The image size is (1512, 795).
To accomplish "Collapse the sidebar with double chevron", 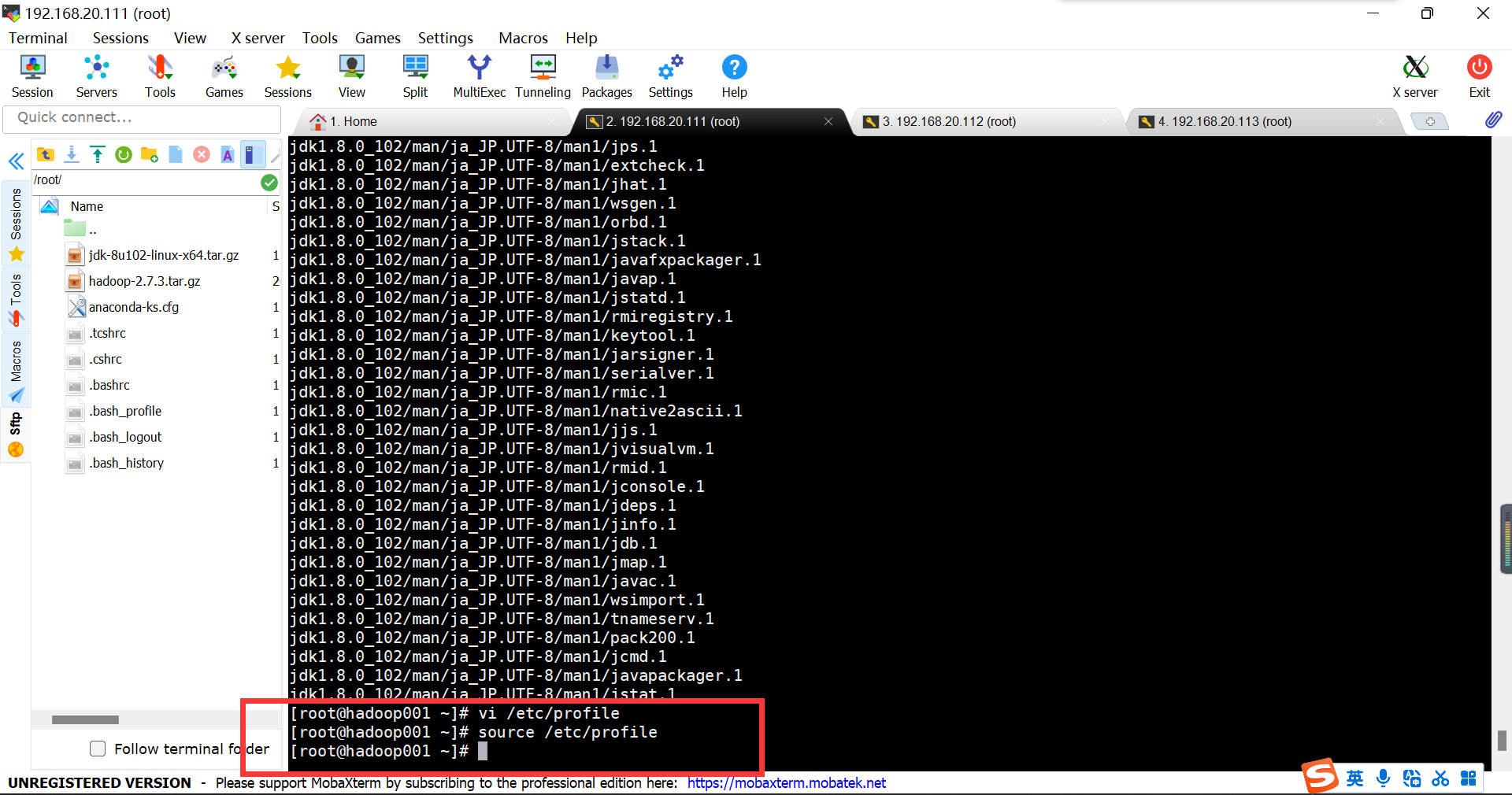I will [16, 162].
